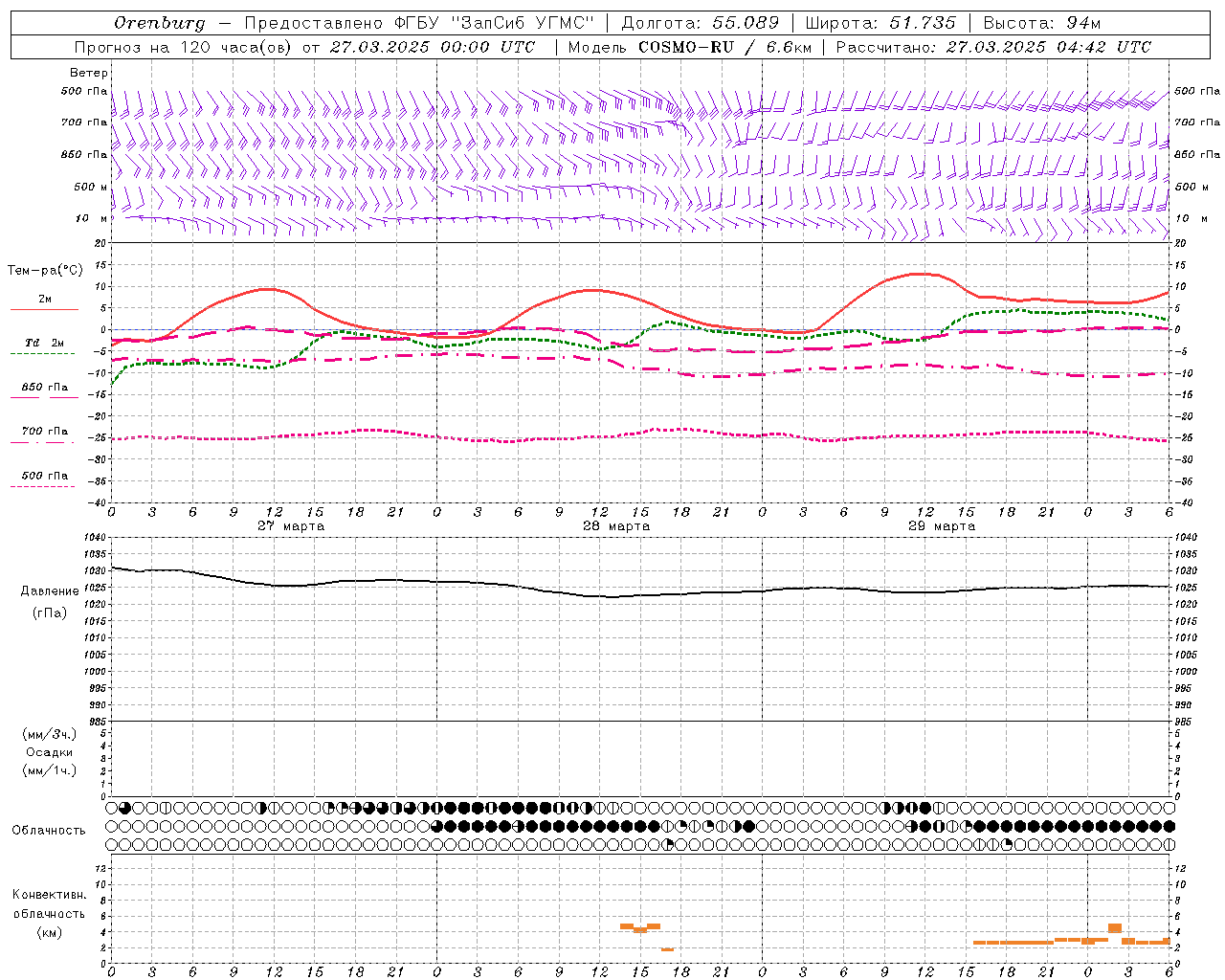Click the (мм/3ч.) precipitation unit label
This screenshot has width=1225, height=980.
tap(50, 734)
